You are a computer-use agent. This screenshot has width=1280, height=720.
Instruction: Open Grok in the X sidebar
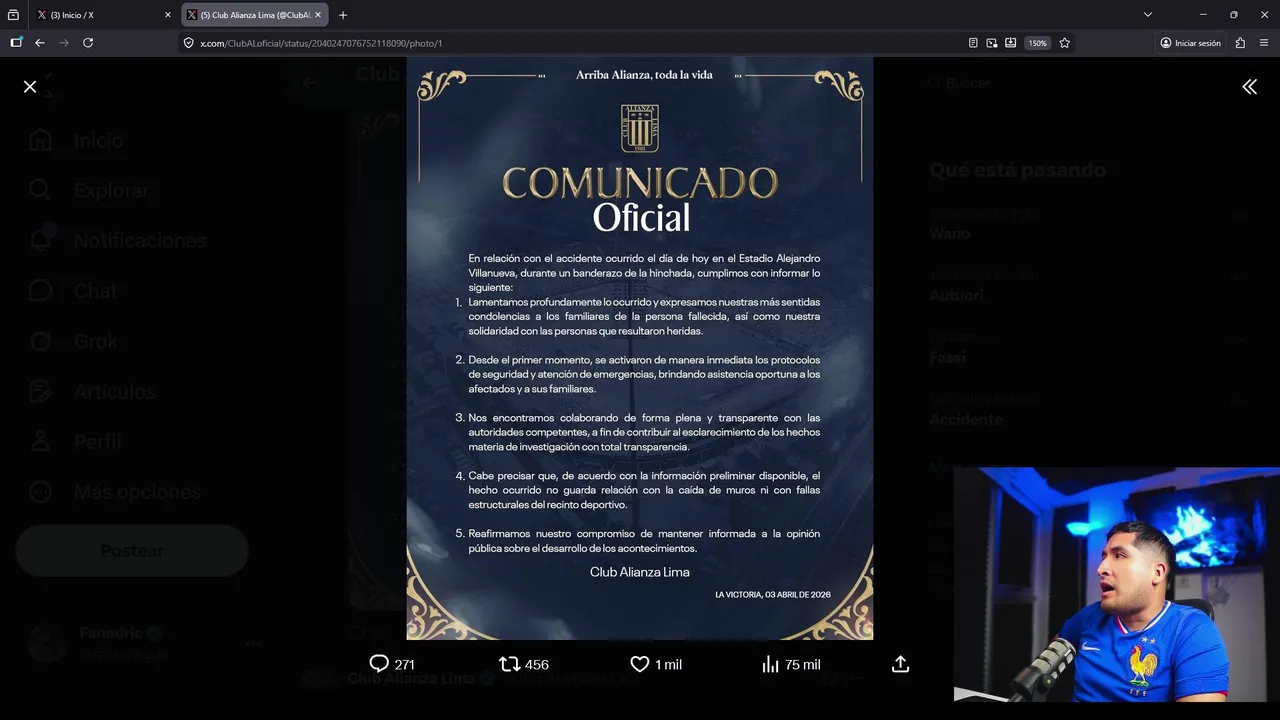click(74, 341)
